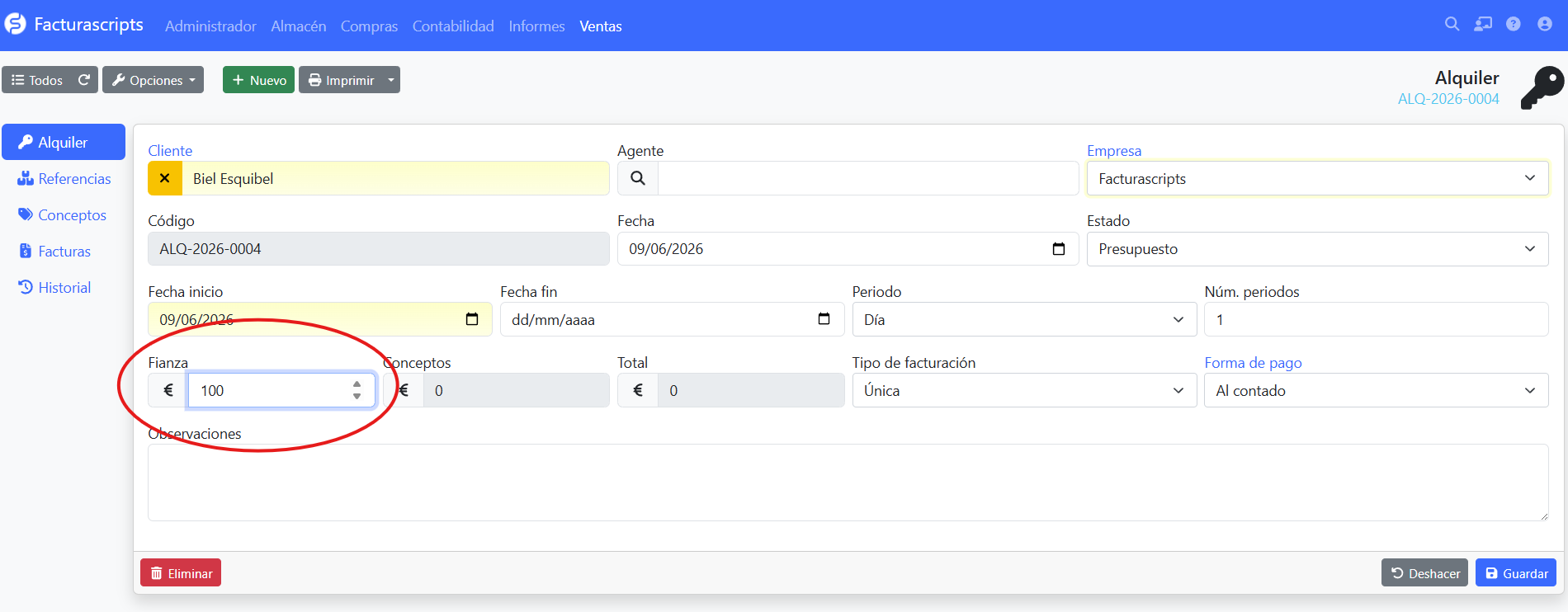Open the Periodo Día dropdown
Viewport: 1568px width, 612px height.
1024,319
